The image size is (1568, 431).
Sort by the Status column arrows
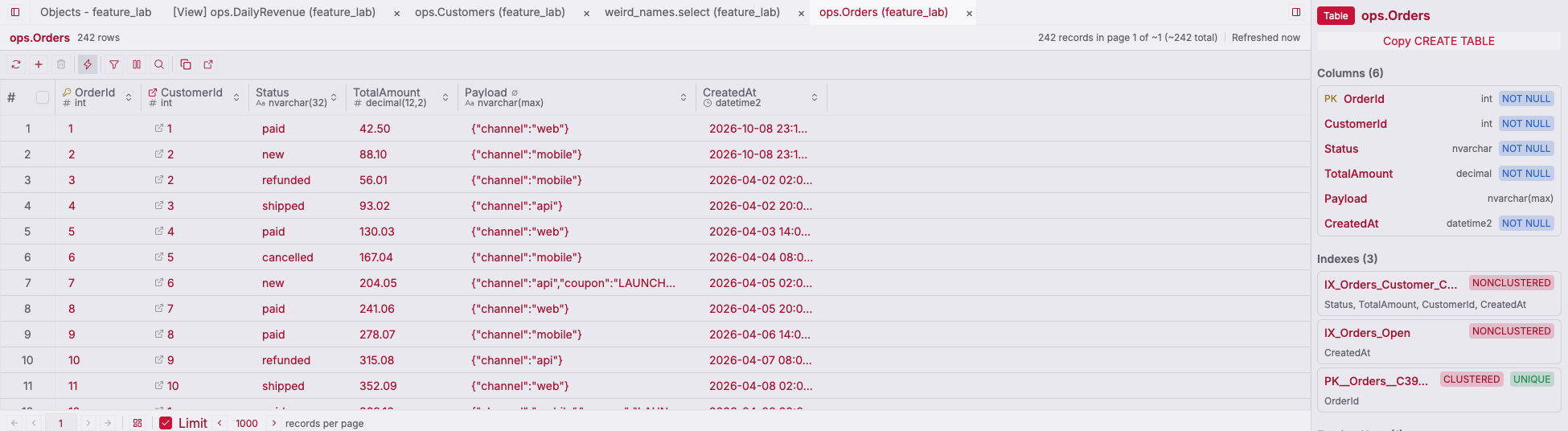[334, 97]
